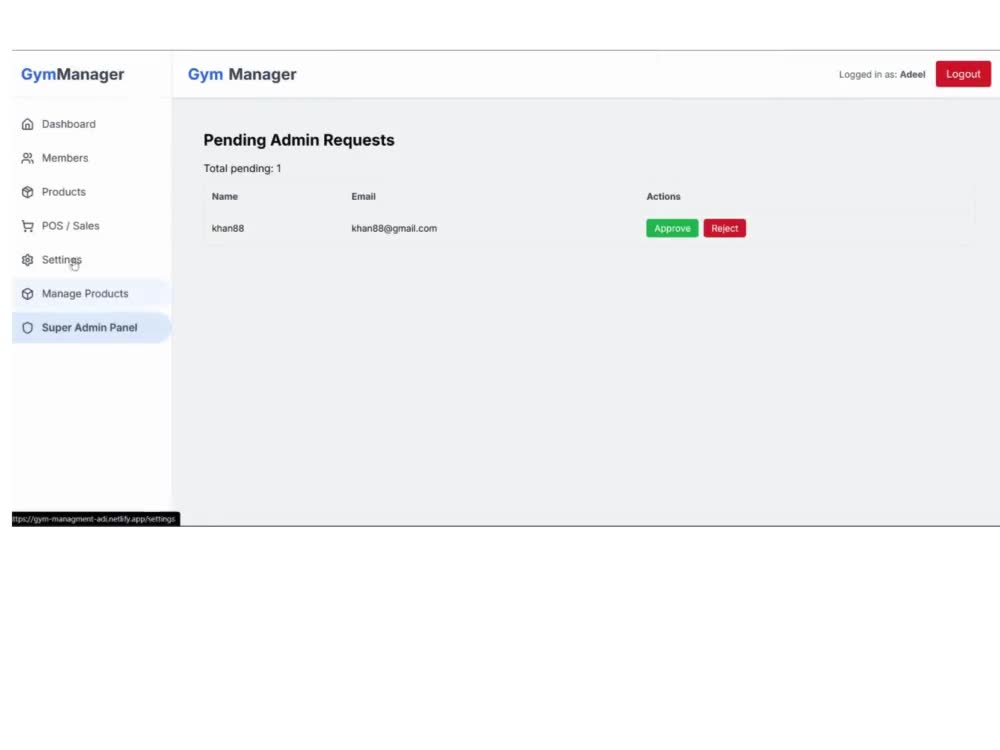
Task: Select the Manage Products label
Action: coord(85,294)
